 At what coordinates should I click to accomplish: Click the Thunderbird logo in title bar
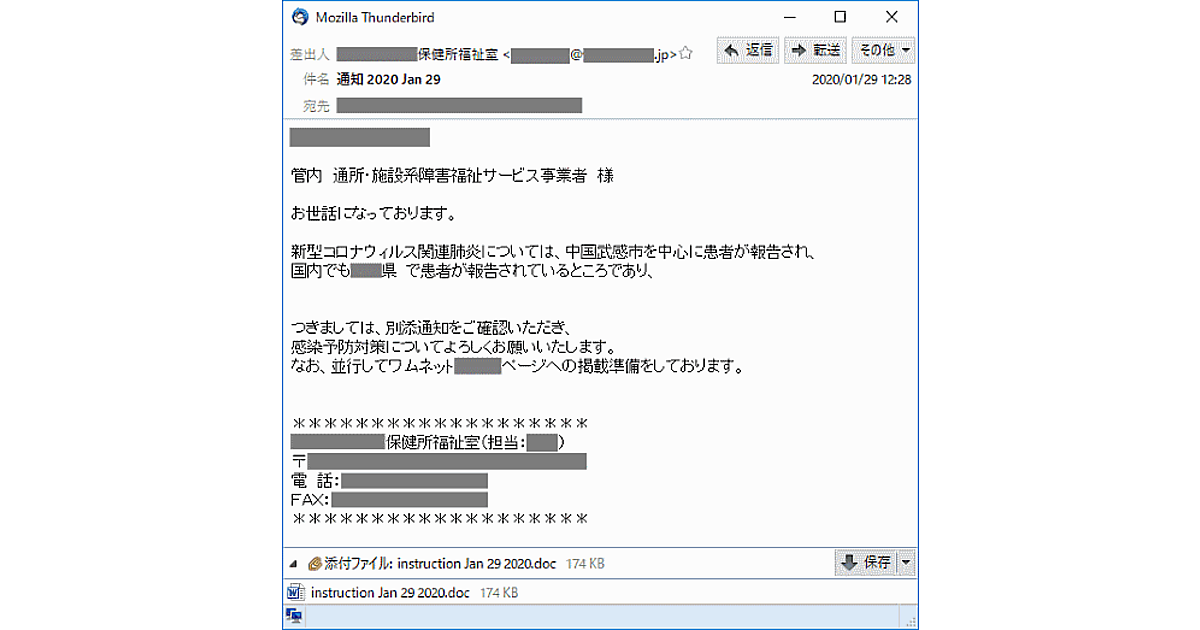[x=298, y=17]
